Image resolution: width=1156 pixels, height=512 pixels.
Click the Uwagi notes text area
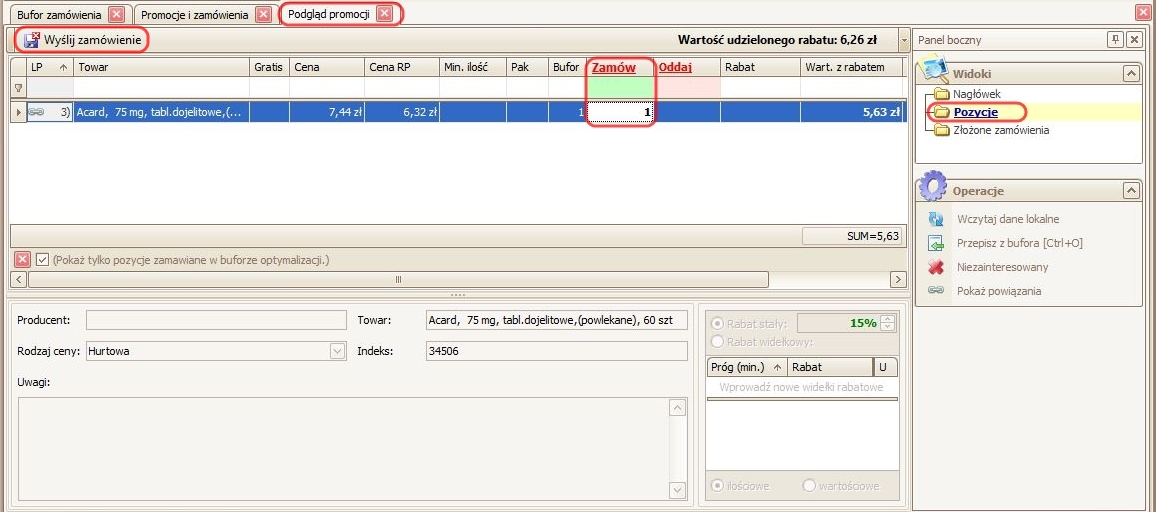click(x=340, y=447)
